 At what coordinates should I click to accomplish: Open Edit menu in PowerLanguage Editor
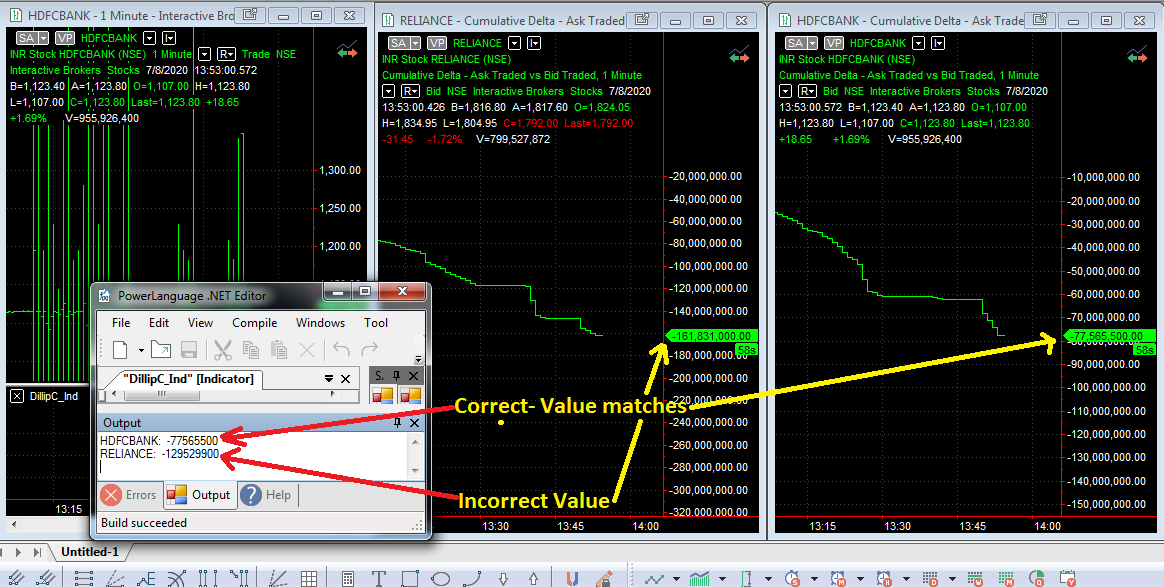pos(159,323)
